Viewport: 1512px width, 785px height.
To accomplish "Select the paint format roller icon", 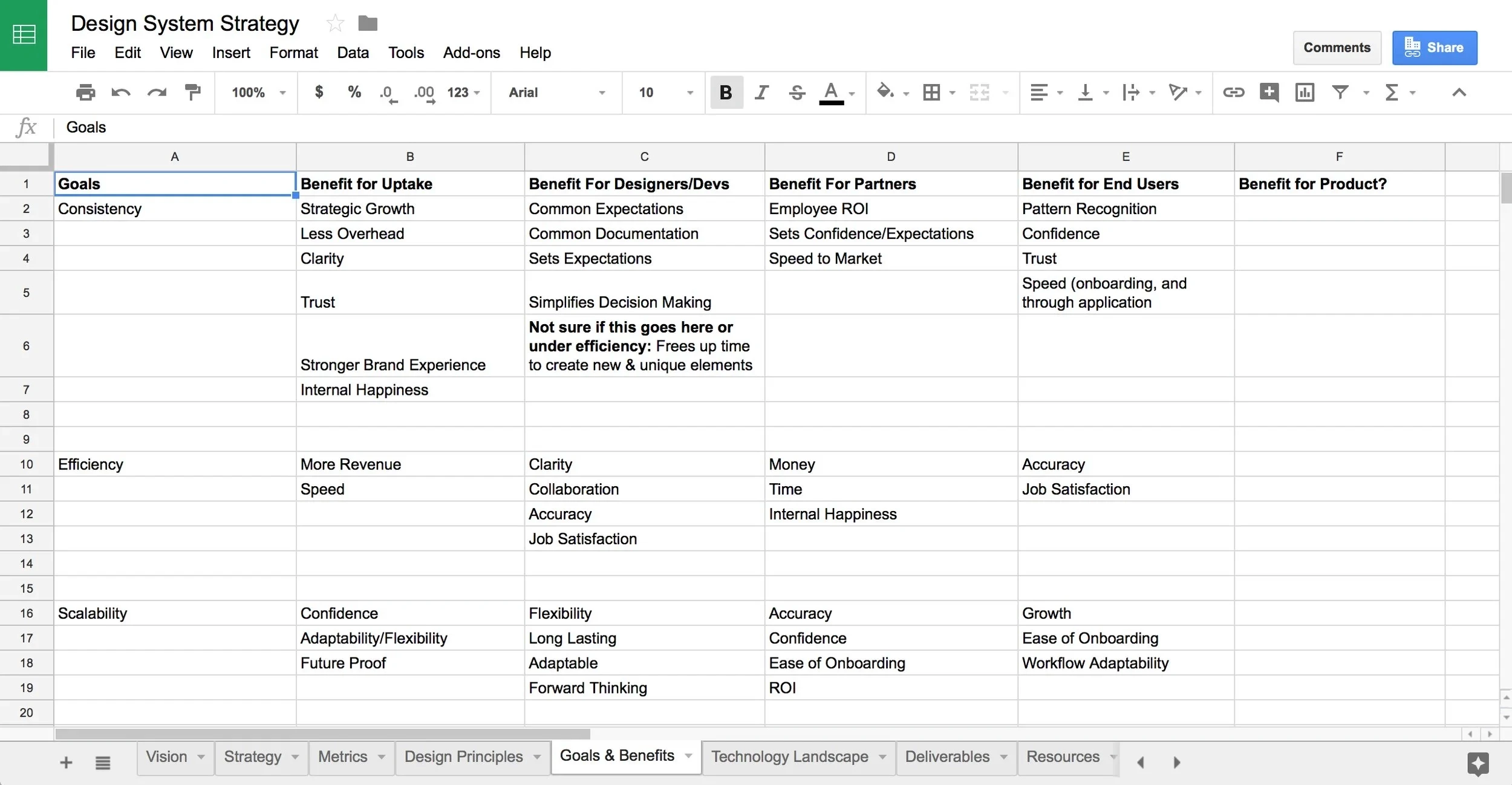I will tap(192, 93).
